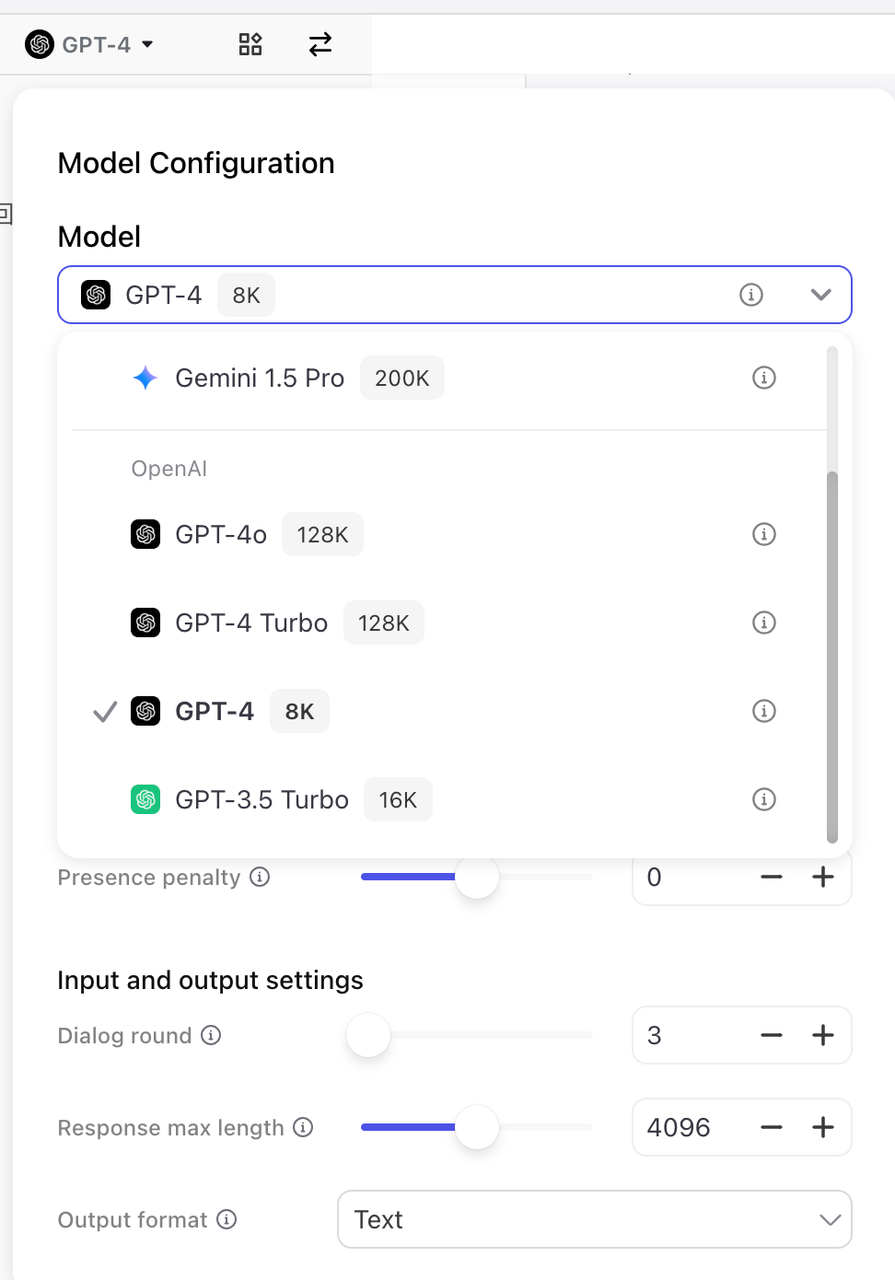
Task: Open the GPT-4 model switcher at top
Action: [x=90, y=44]
